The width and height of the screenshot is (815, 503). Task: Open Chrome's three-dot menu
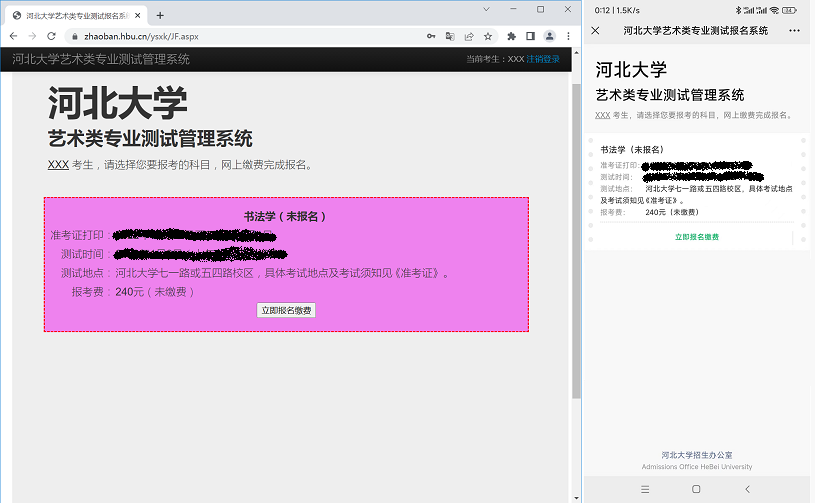tap(568, 36)
